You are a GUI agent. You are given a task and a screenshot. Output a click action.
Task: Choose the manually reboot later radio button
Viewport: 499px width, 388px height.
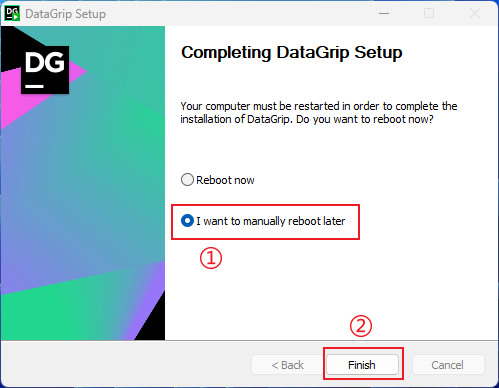[x=187, y=221]
